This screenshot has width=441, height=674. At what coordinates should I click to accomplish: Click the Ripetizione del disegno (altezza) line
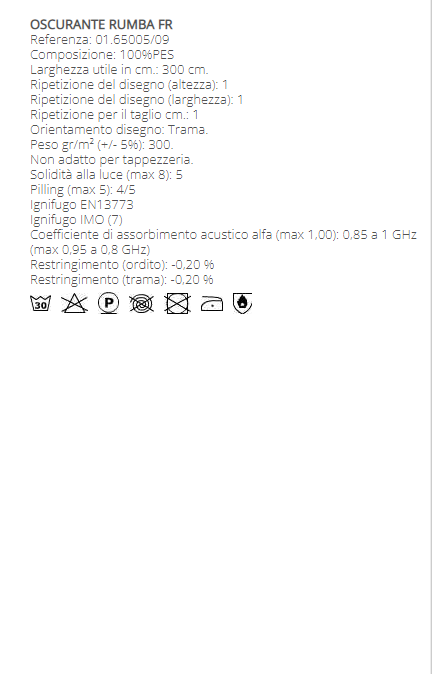(129, 85)
